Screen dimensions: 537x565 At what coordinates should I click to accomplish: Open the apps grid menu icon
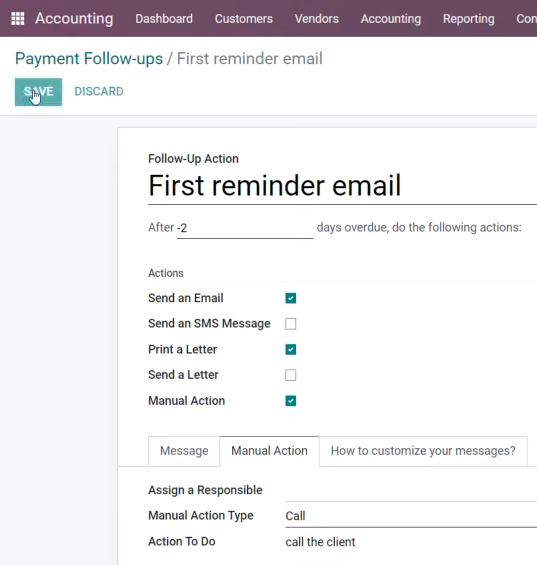tap(18, 19)
